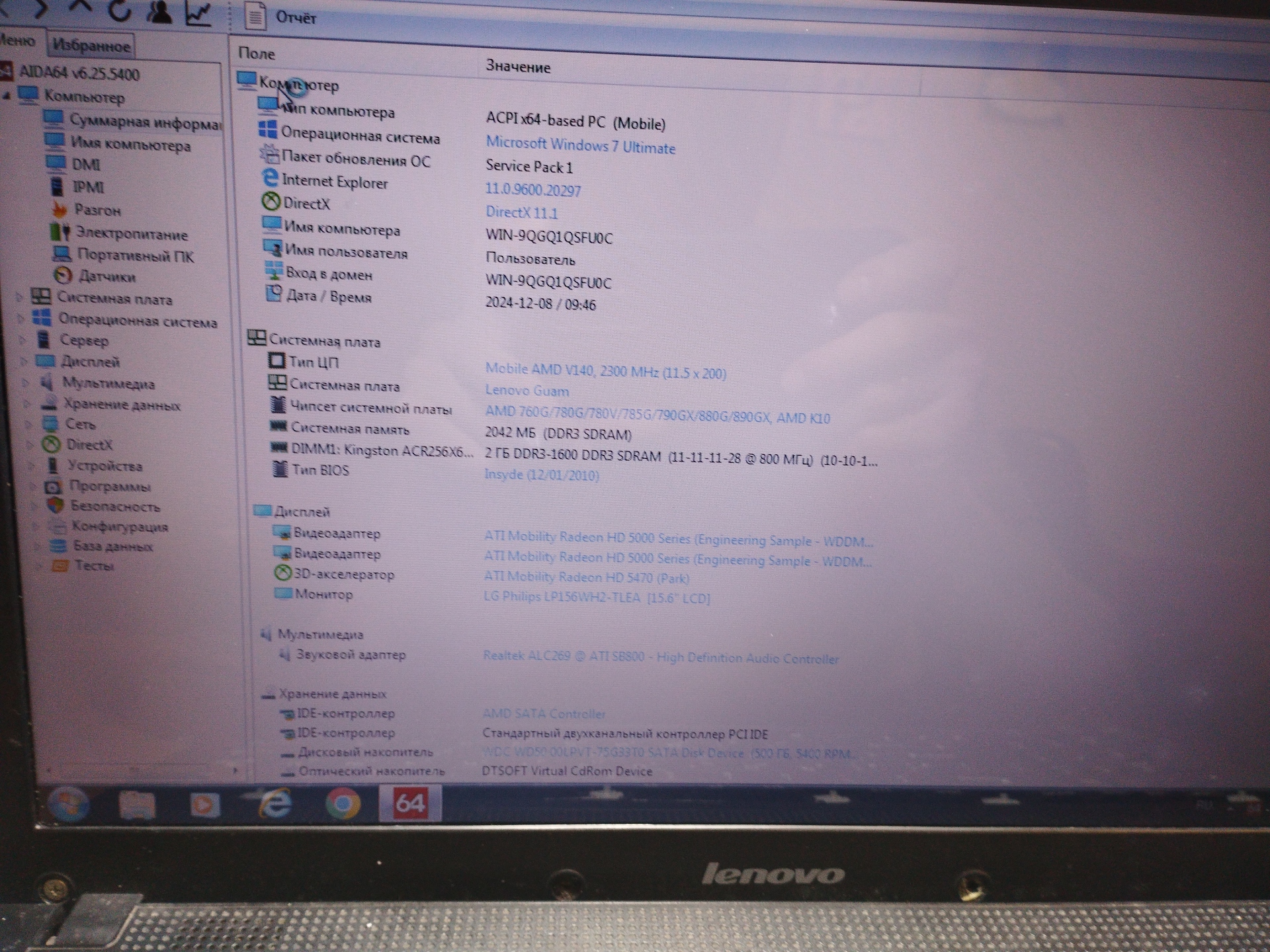The width and height of the screenshot is (1270, 952).
Task: Click the Датчики sensor gauge icon
Action: pos(62,275)
